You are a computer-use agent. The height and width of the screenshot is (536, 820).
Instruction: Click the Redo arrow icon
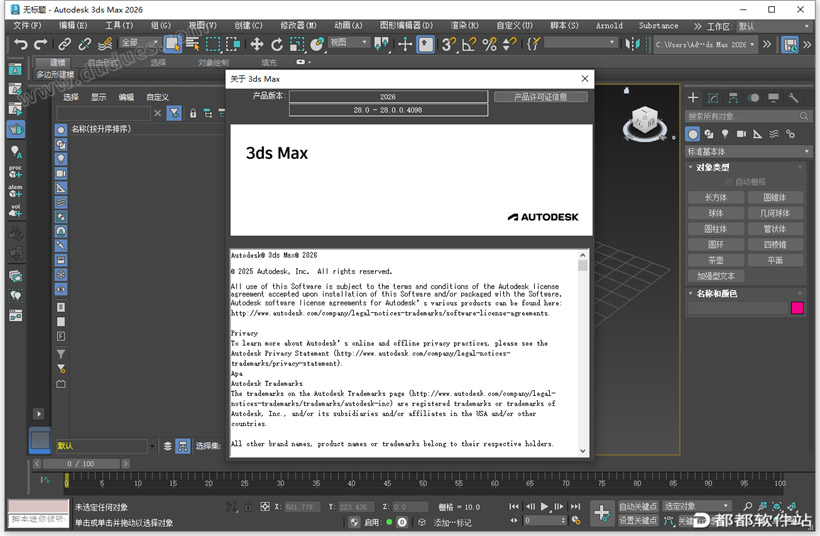click(41, 44)
